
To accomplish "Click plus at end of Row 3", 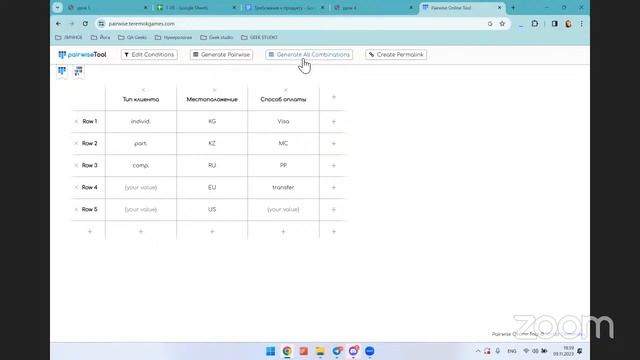I will coord(334,166).
